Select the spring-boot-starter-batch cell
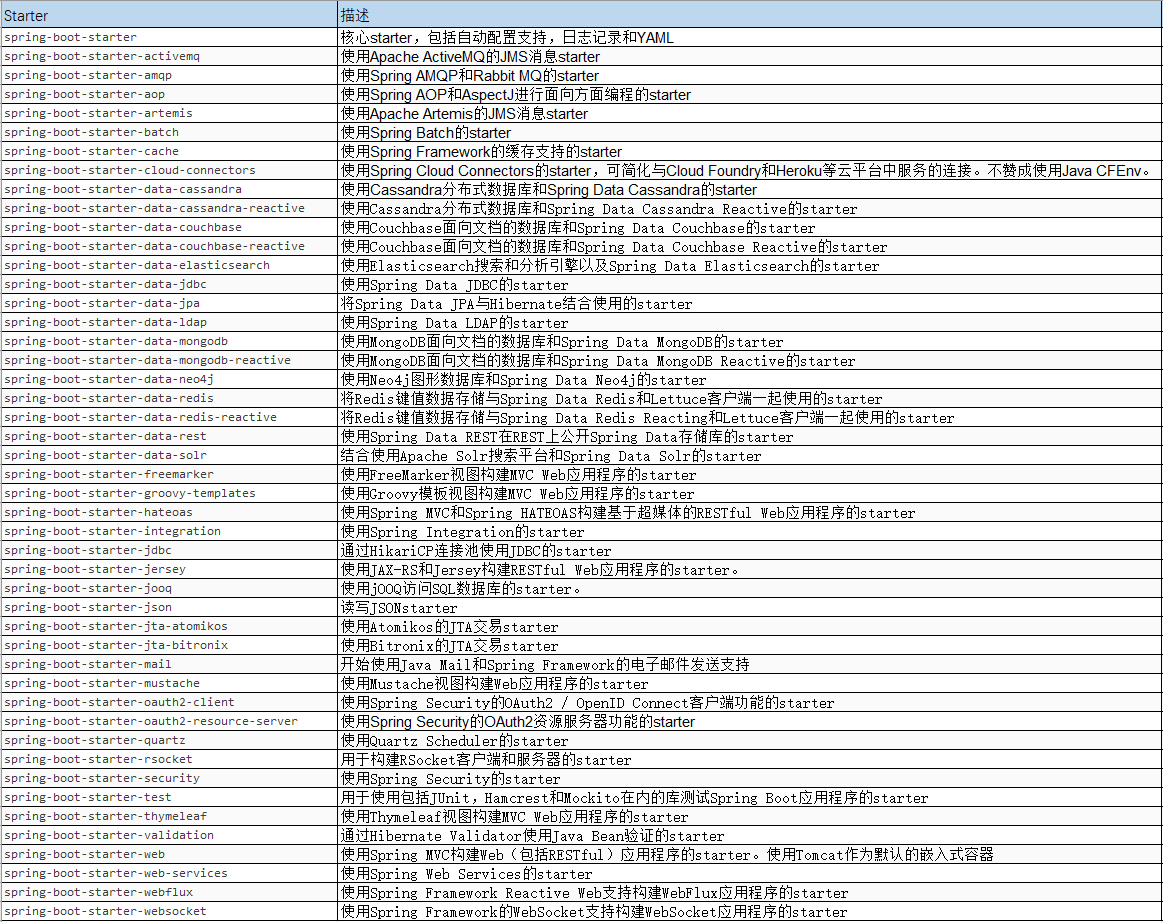The height and width of the screenshot is (922, 1163). click(x=169, y=132)
